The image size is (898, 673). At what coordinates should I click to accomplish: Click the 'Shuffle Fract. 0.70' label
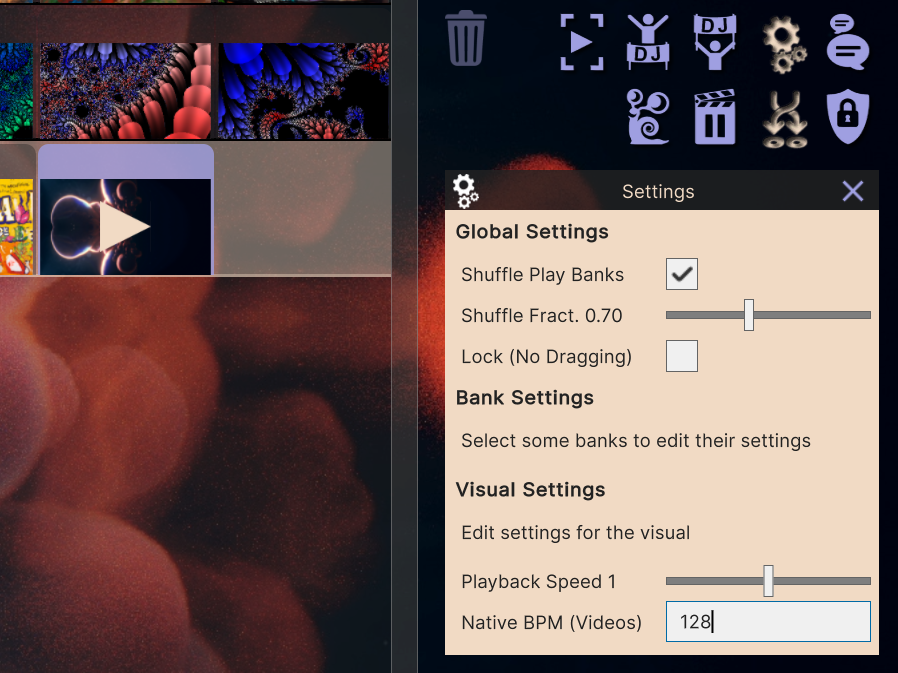click(541, 316)
